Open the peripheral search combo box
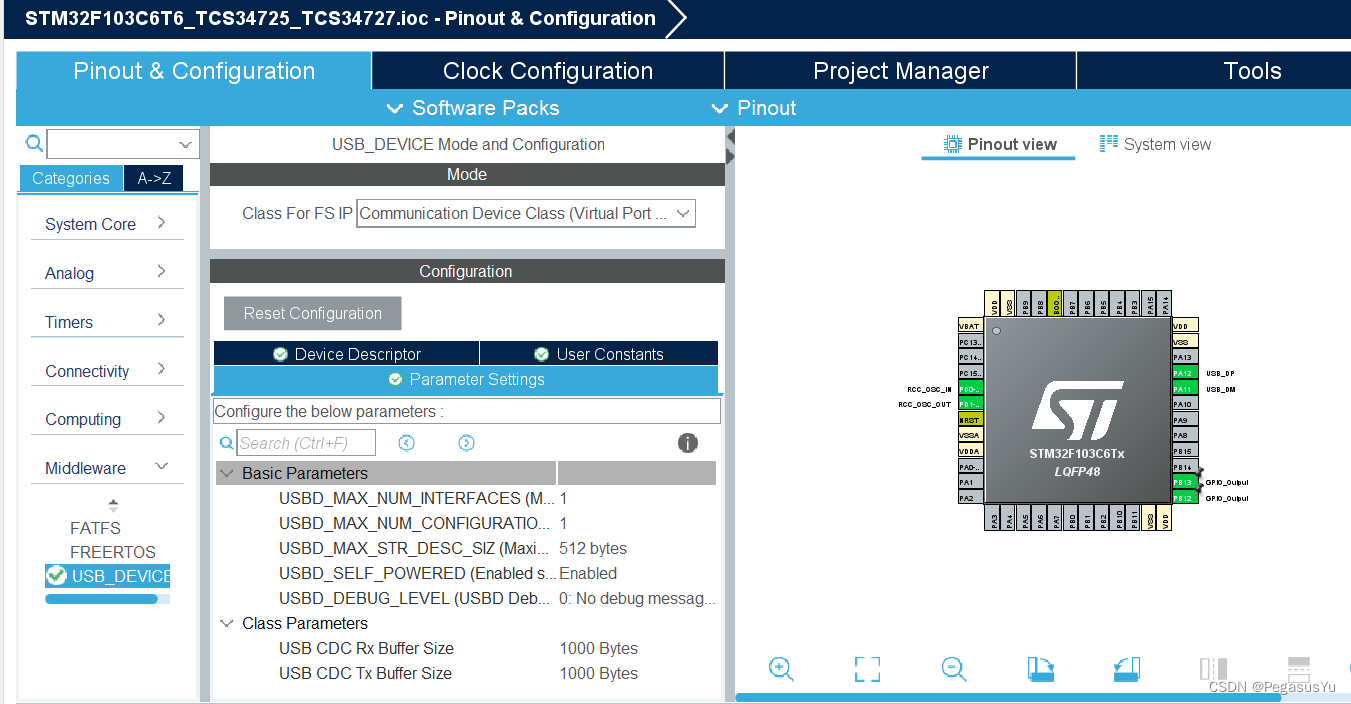This screenshot has width=1351, height=704. (x=123, y=144)
